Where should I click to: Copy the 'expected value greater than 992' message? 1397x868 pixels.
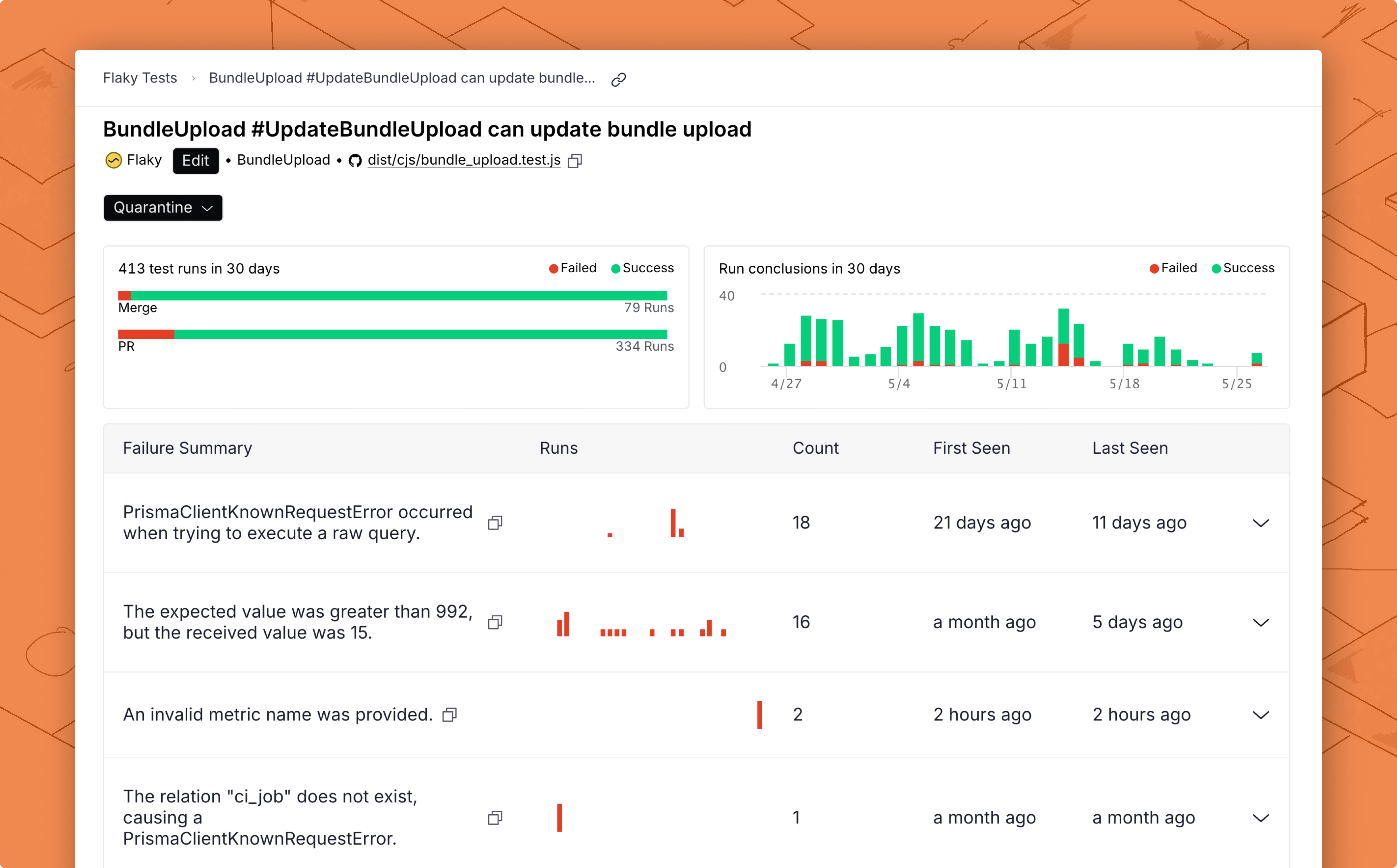[495, 622]
